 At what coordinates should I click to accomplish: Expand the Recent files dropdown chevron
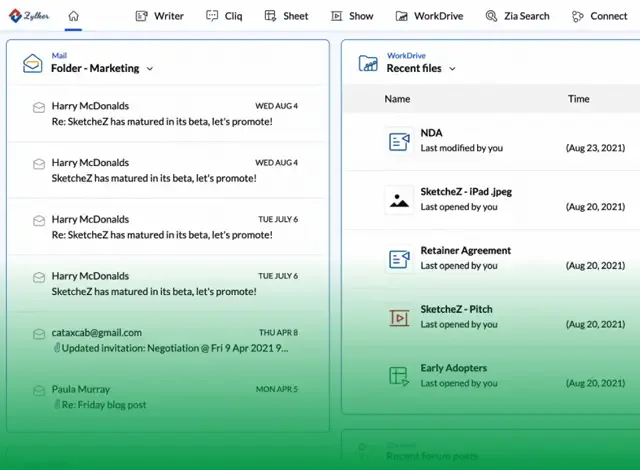point(452,69)
